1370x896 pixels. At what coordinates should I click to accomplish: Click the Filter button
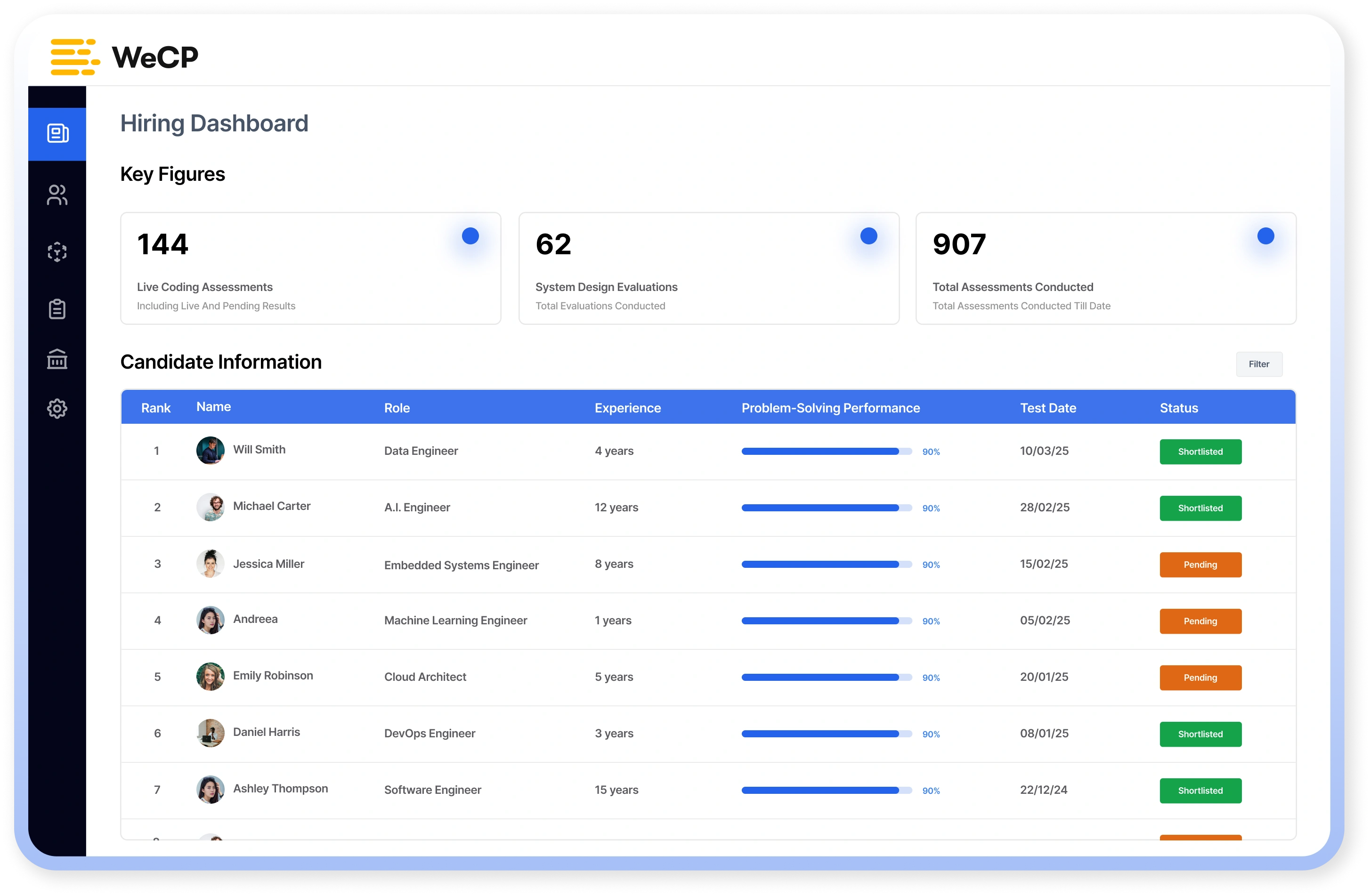(1259, 364)
